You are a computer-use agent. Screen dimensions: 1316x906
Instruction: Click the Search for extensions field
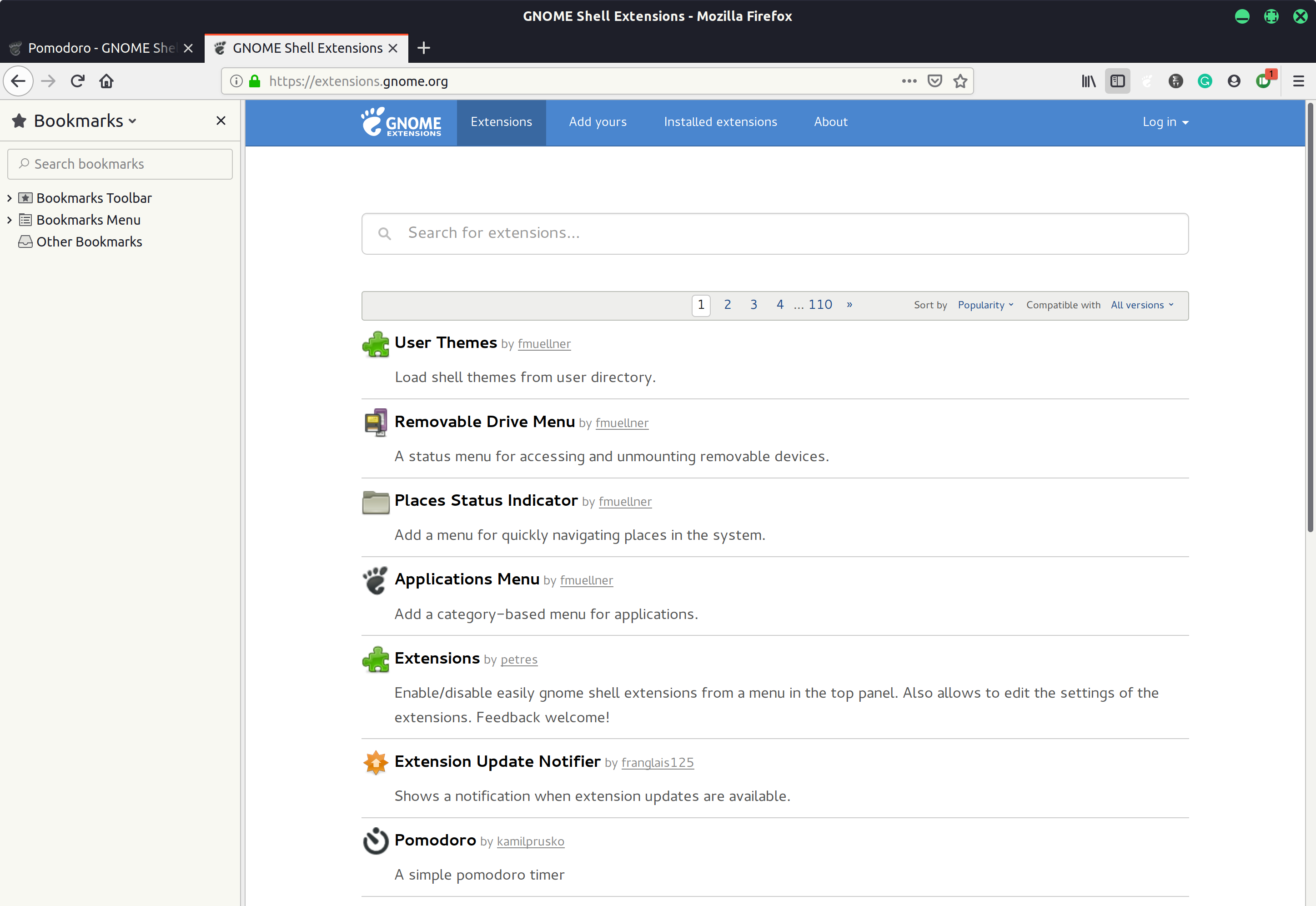coord(774,234)
